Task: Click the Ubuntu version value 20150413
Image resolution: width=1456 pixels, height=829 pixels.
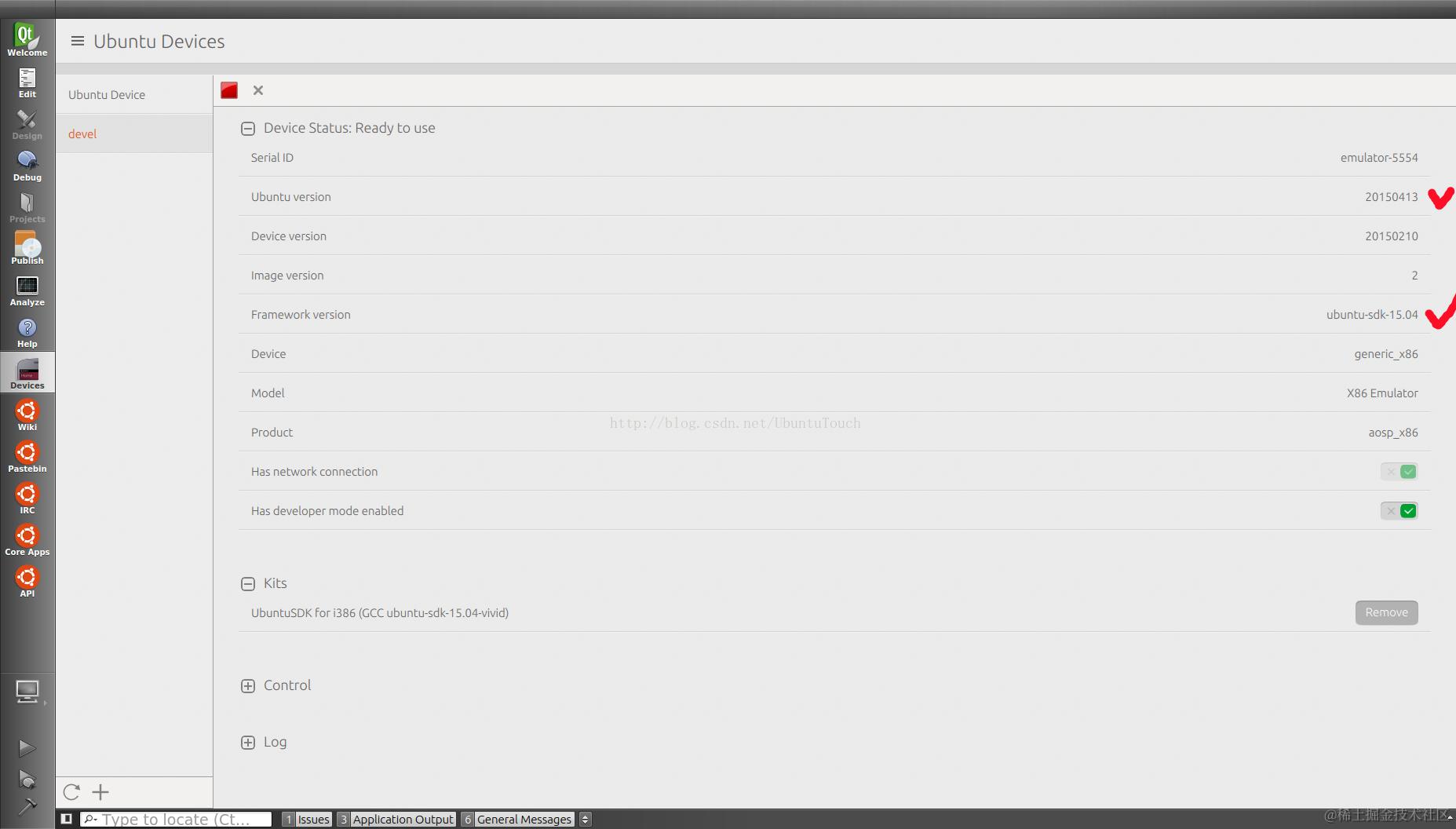Action: pos(1391,197)
